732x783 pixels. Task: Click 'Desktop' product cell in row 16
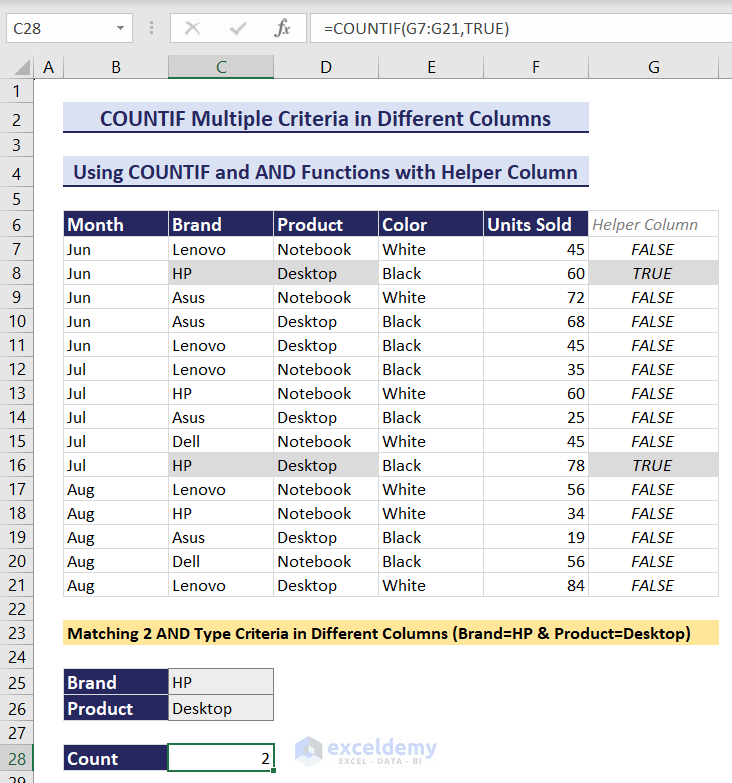tap(326, 465)
